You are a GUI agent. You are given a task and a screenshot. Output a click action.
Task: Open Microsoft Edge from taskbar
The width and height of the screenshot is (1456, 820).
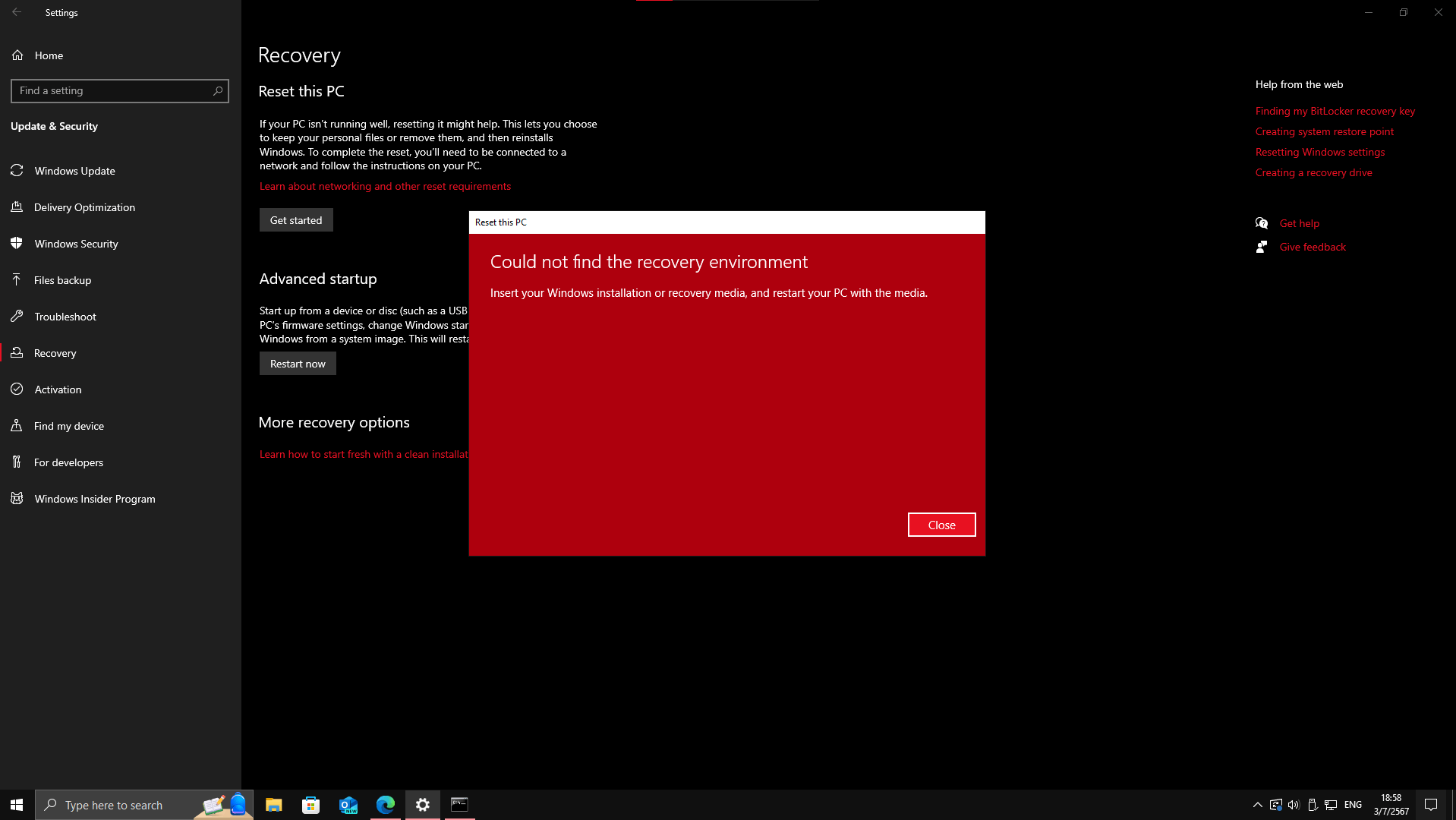[386, 805]
